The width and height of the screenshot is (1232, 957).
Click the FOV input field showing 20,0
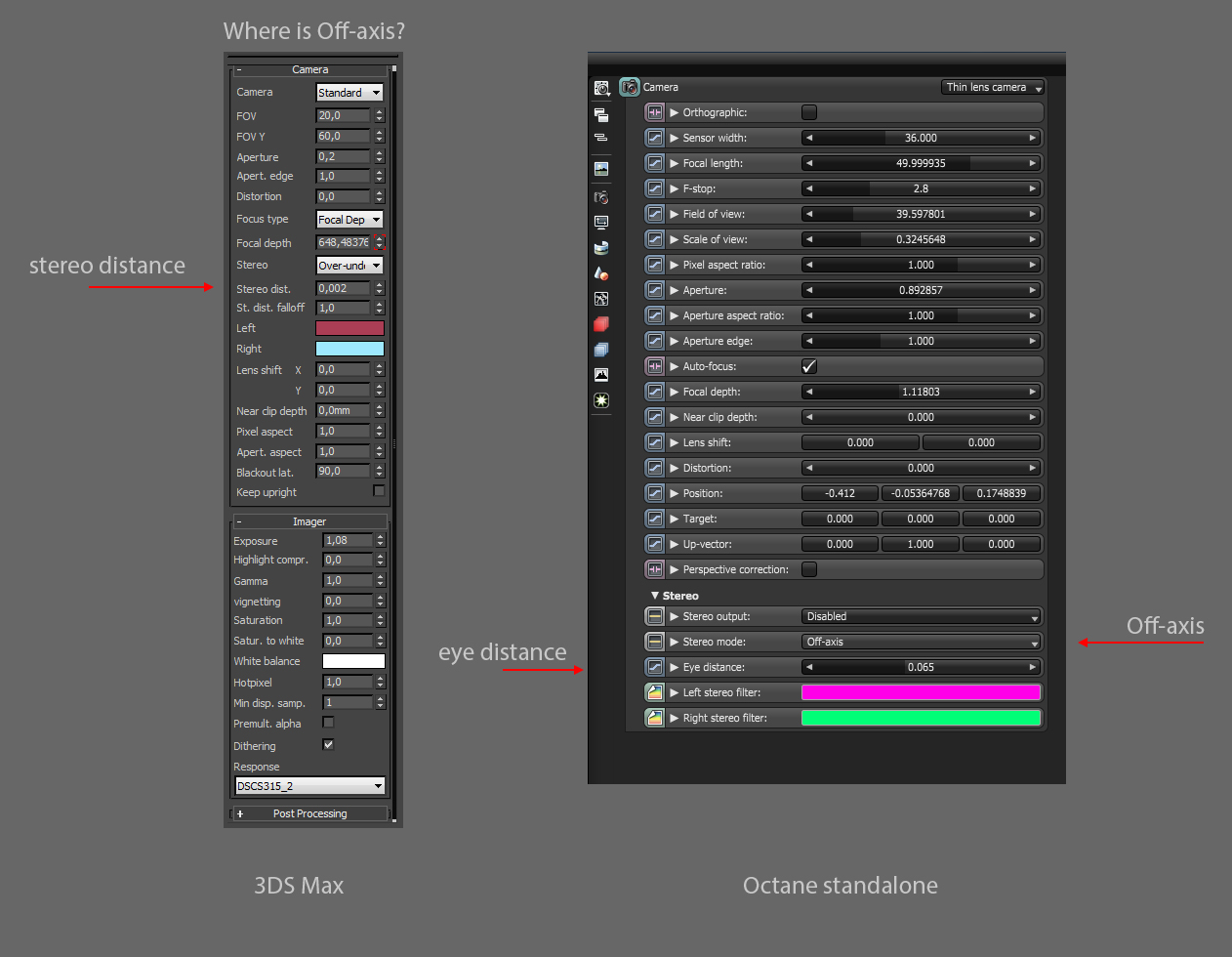tap(343, 115)
